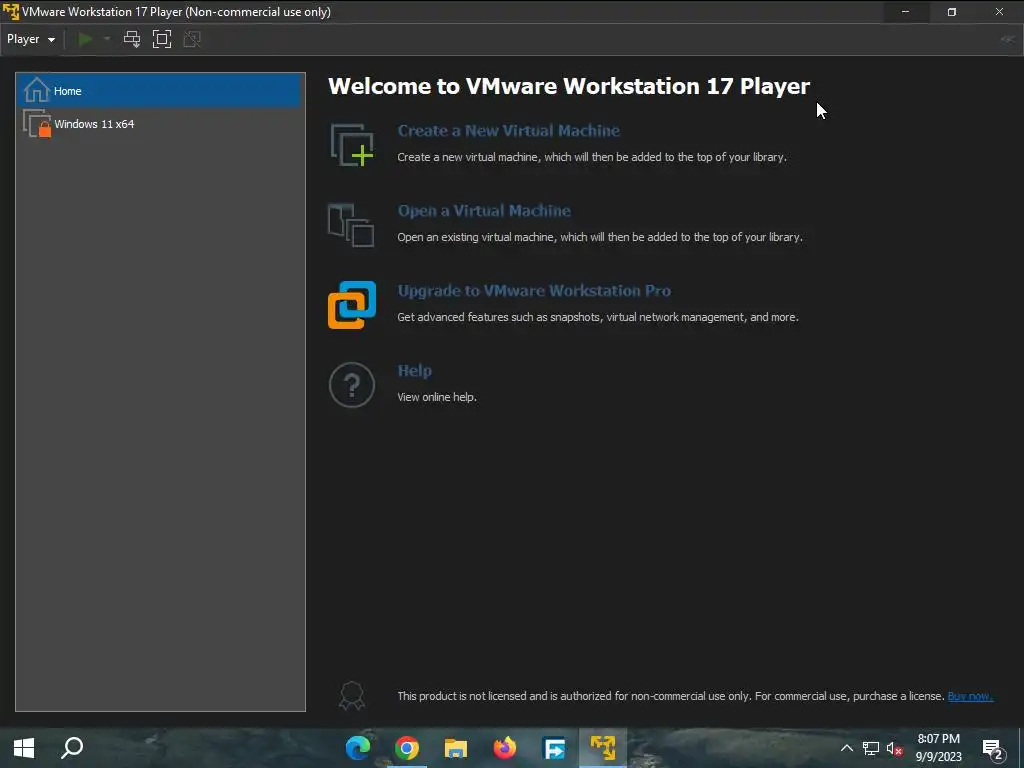Launch Microsoft Edge from taskbar

pyautogui.click(x=358, y=748)
